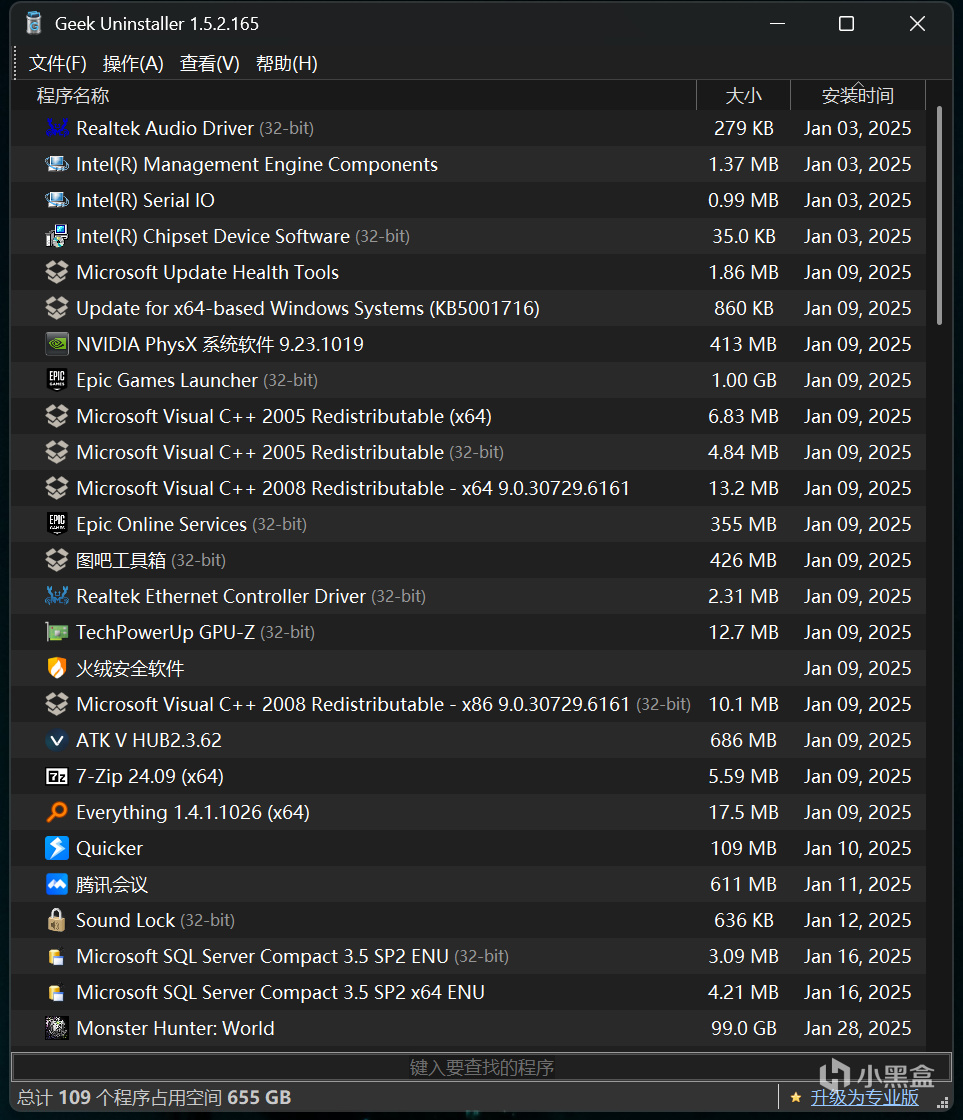This screenshot has height=1120, width=963.
Task: Click the Intel Serial IO icon
Action: pos(57,200)
